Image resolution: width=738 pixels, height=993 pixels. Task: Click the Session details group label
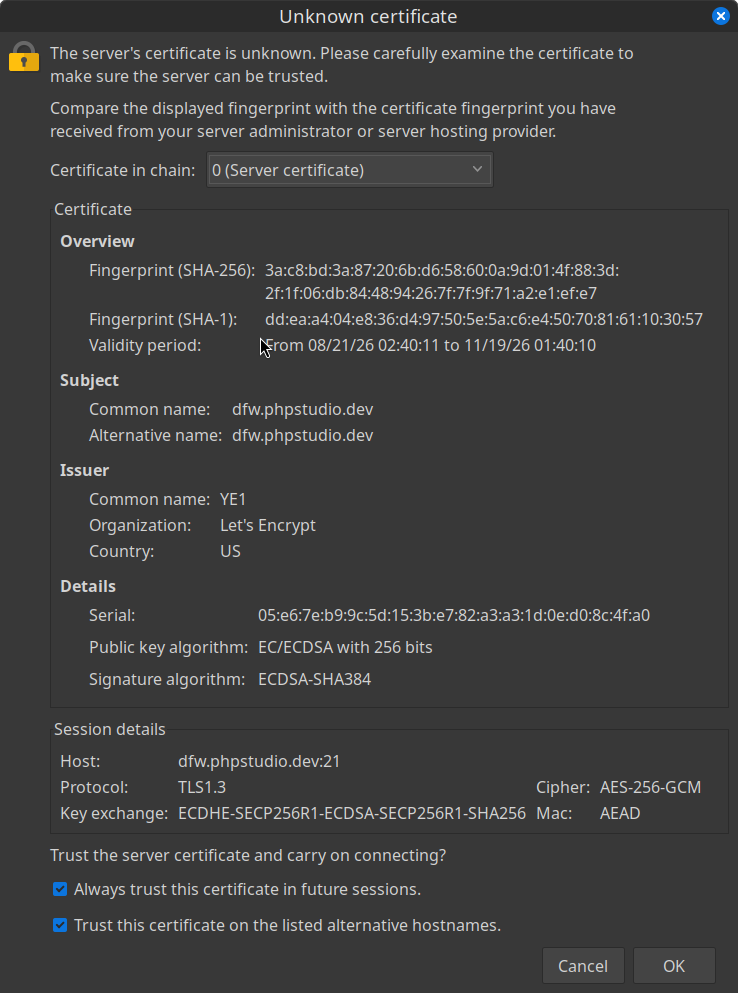click(x=110, y=729)
